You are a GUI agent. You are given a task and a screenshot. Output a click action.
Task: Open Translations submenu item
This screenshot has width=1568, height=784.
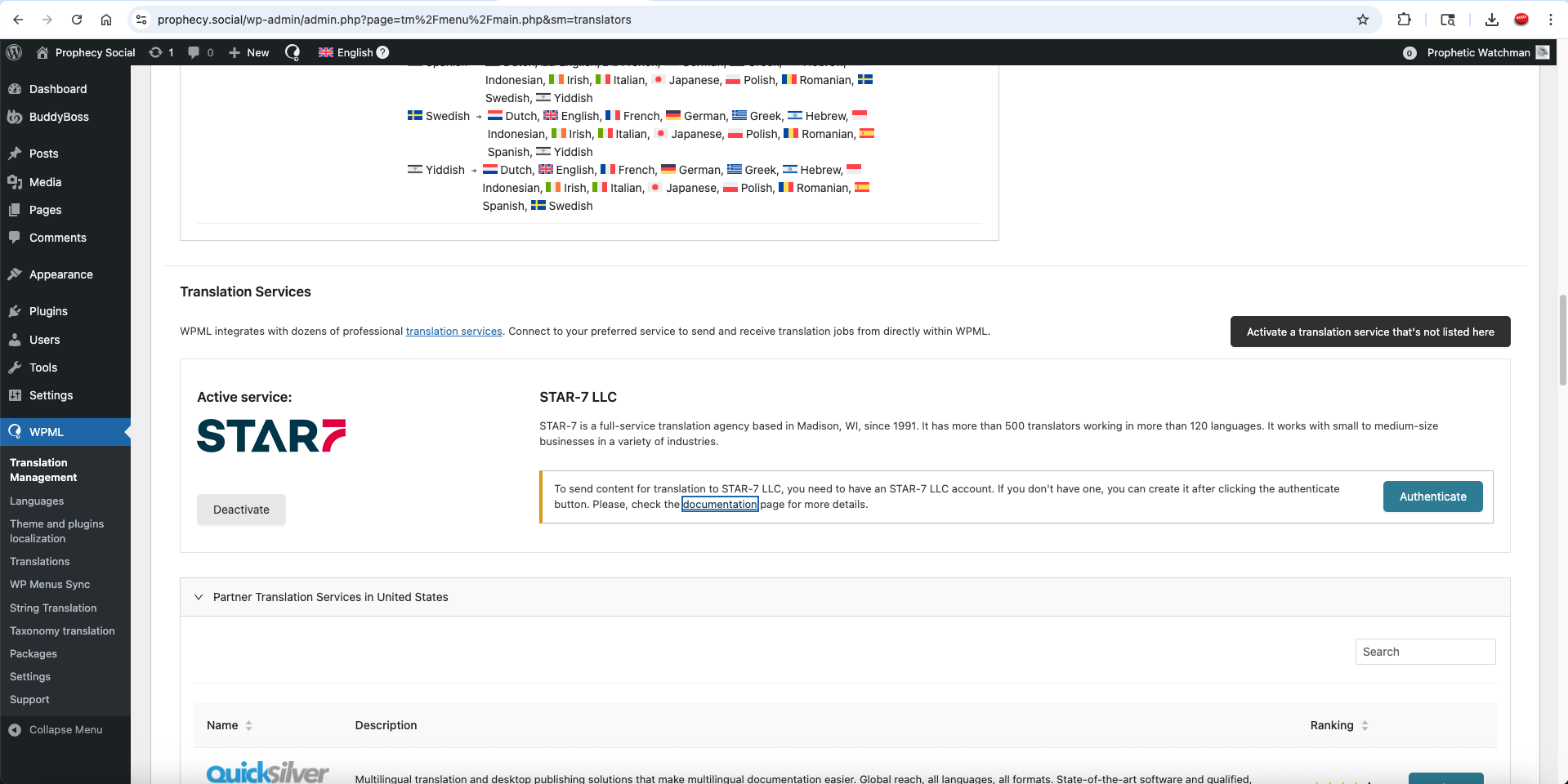click(40, 562)
